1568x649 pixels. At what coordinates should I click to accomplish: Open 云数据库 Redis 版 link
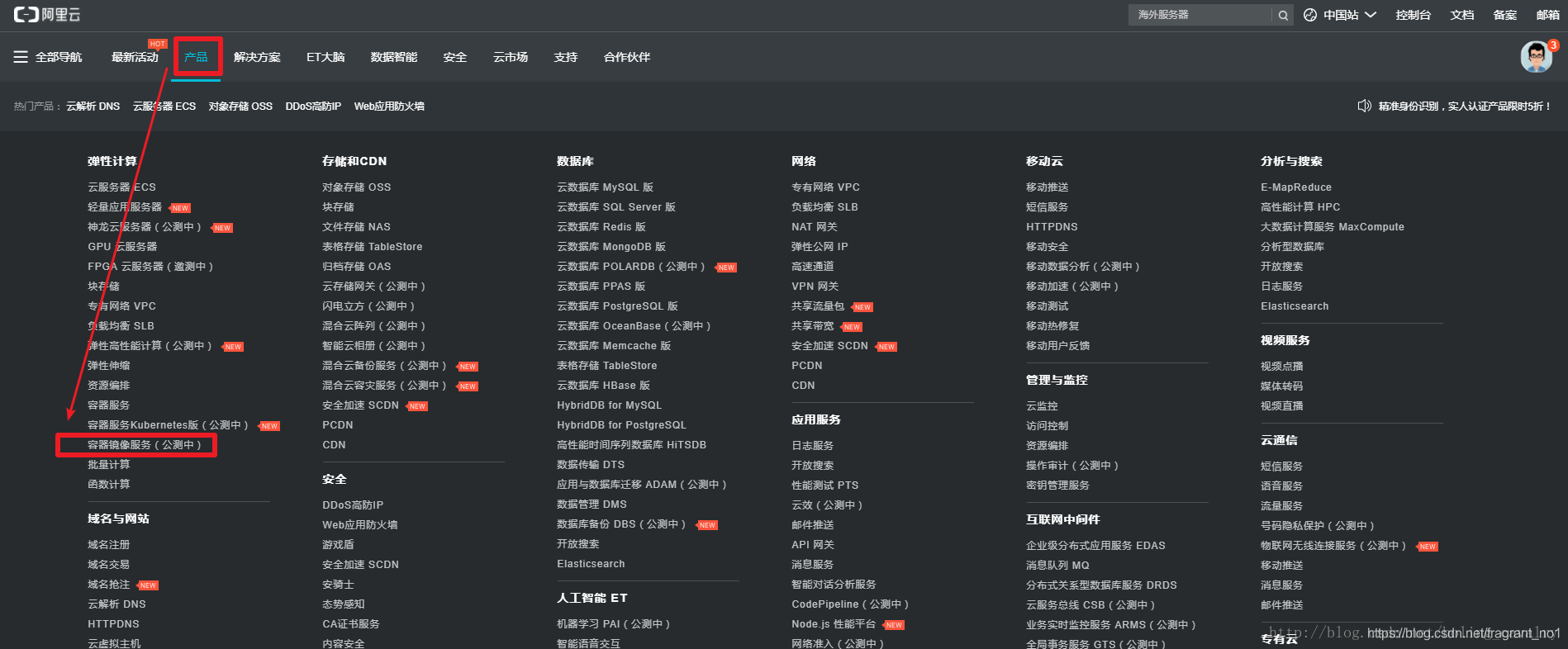pos(601,227)
